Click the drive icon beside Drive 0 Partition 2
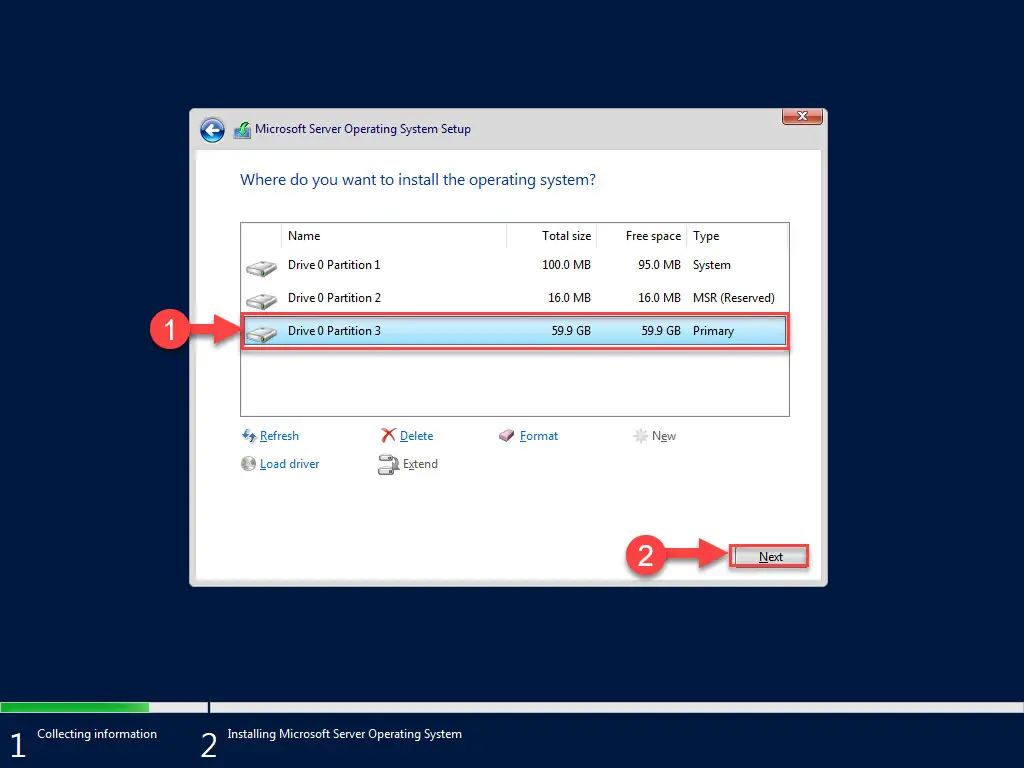Image resolution: width=1024 pixels, height=768 pixels. pyautogui.click(x=261, y=298)
